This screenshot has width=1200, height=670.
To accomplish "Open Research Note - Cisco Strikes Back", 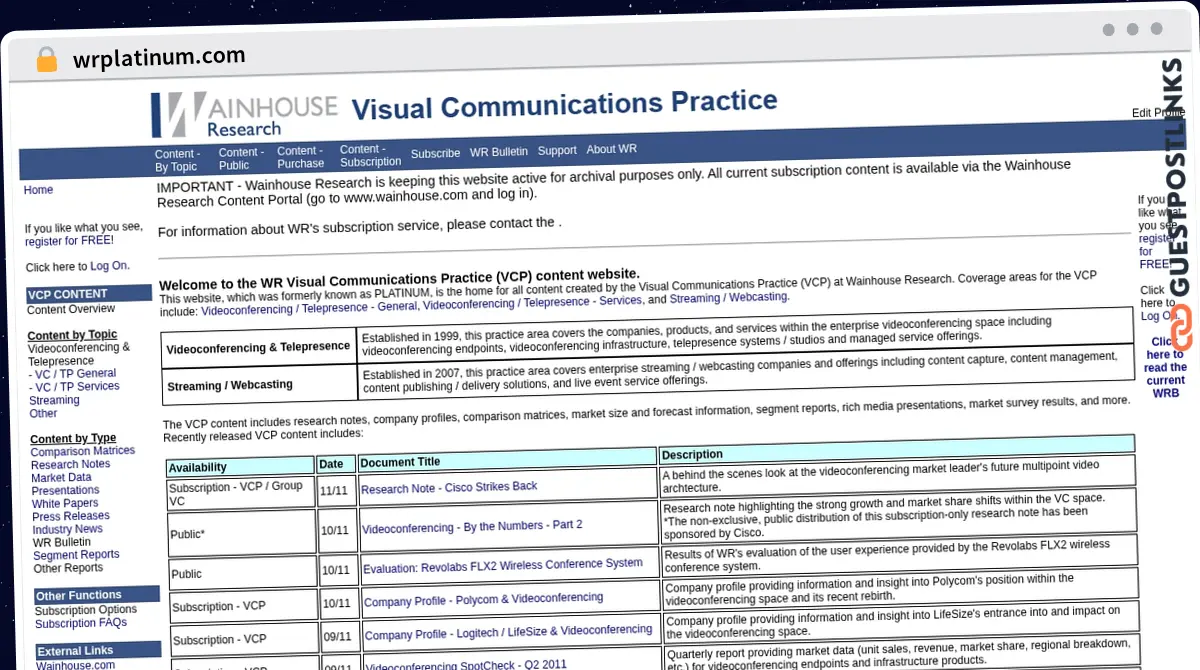I will click(x=449, y=487).
